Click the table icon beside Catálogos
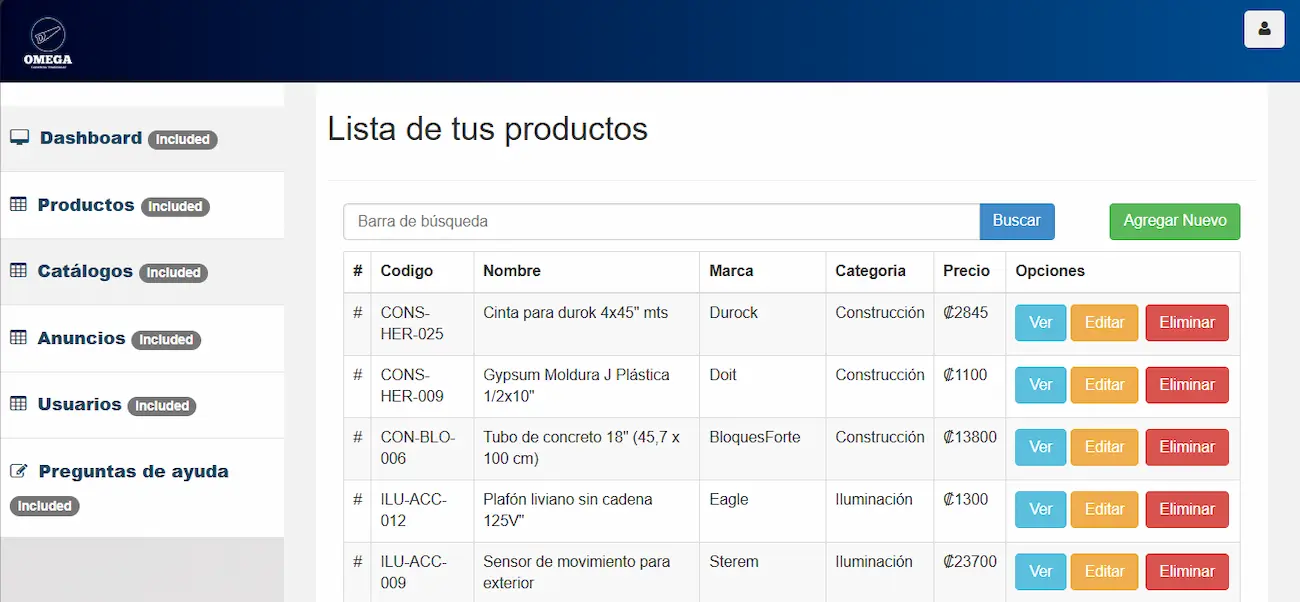 (18, 271)
